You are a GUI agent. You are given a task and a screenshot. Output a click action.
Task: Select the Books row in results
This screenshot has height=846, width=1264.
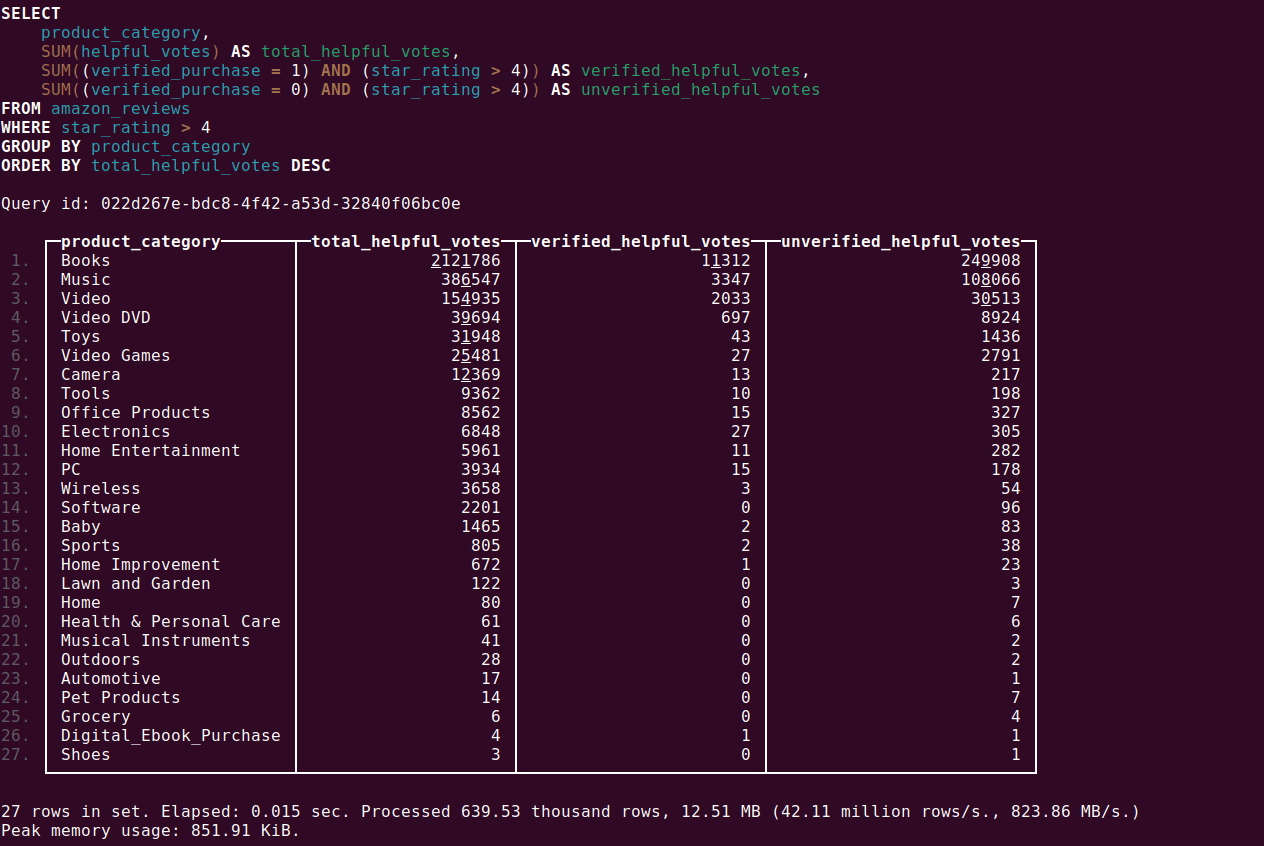(x=85, y=260)
